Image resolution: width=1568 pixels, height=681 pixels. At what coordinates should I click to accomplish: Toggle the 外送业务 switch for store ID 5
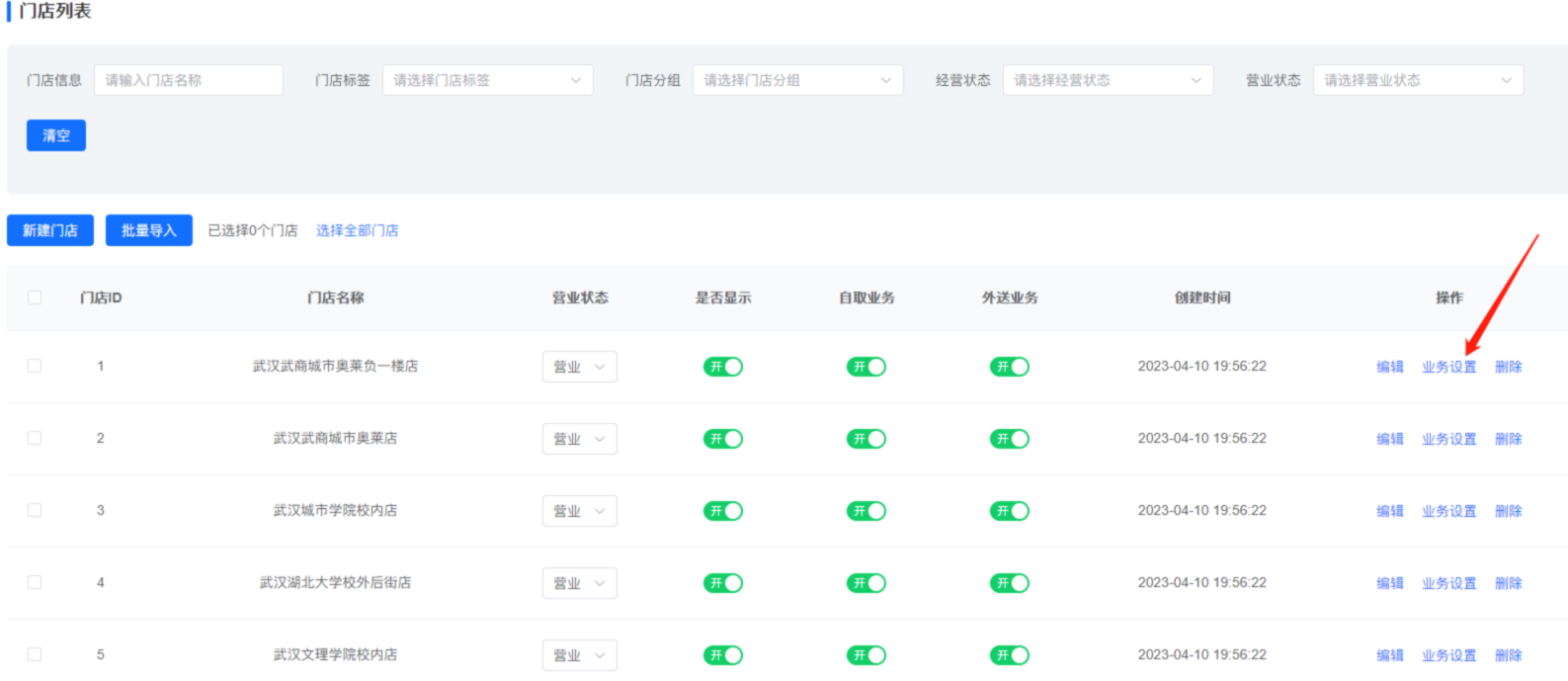click(1010, 655)
